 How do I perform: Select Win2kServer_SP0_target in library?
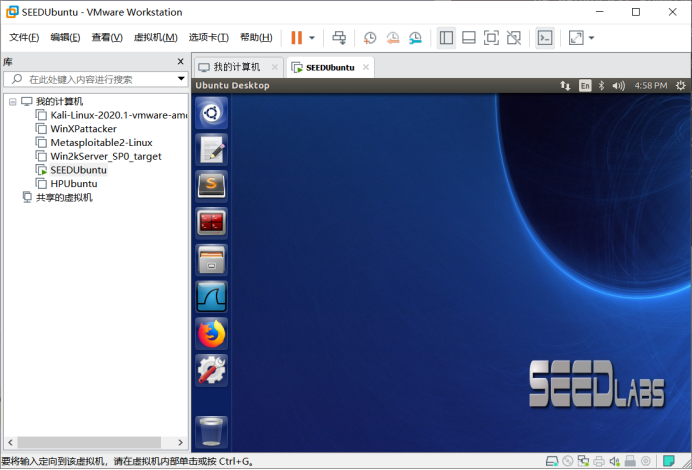(98, 156)
